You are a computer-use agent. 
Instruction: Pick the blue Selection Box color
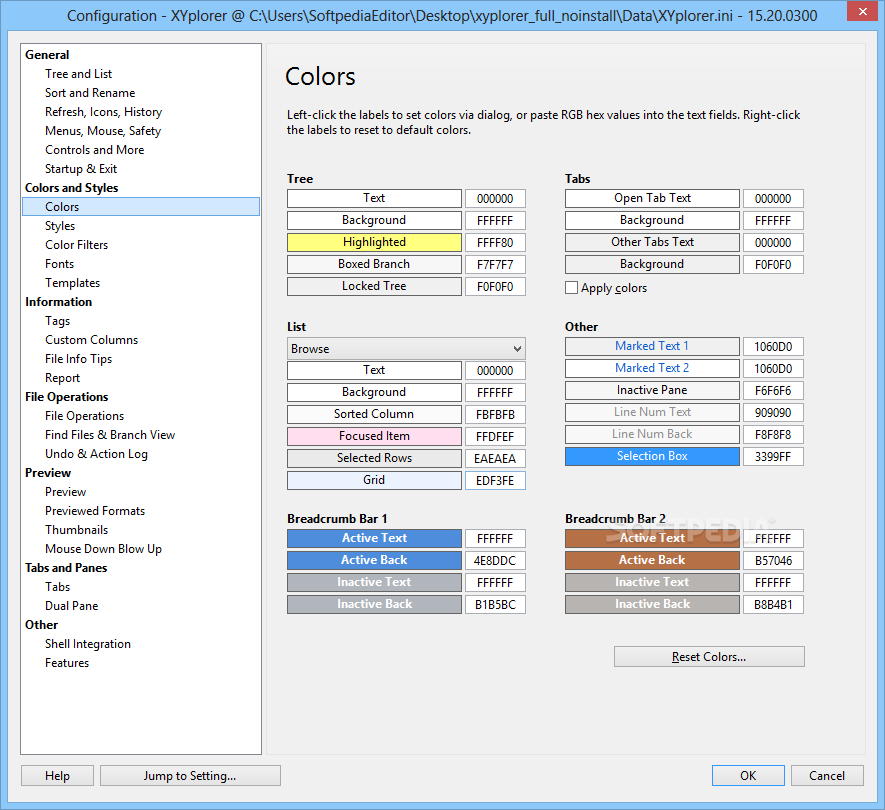tap(652, 456)
